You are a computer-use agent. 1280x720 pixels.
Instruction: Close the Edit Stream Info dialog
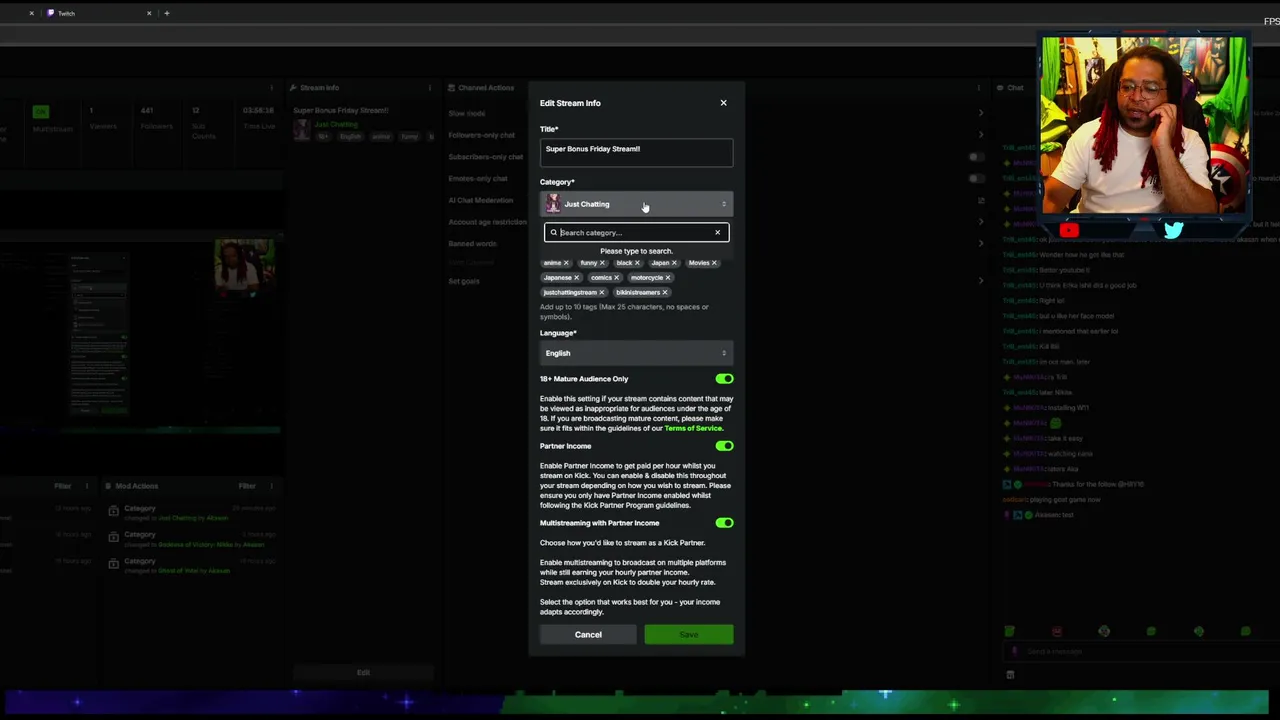click(x=723, y=103)
